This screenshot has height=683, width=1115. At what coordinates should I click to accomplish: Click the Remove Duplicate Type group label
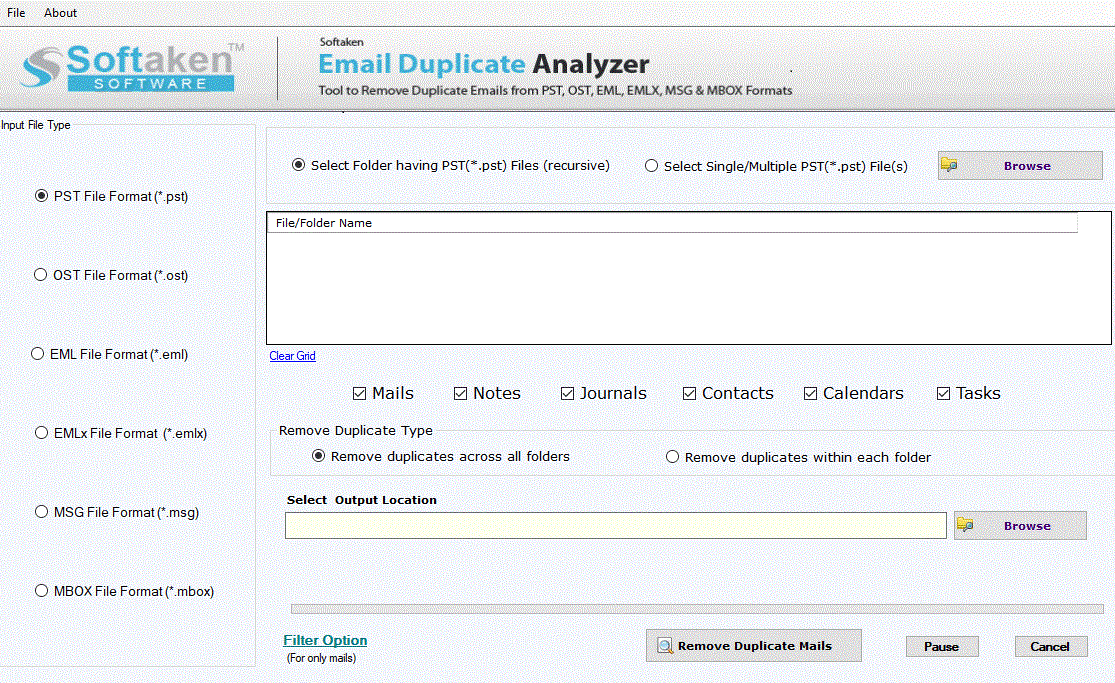point(356,430)
